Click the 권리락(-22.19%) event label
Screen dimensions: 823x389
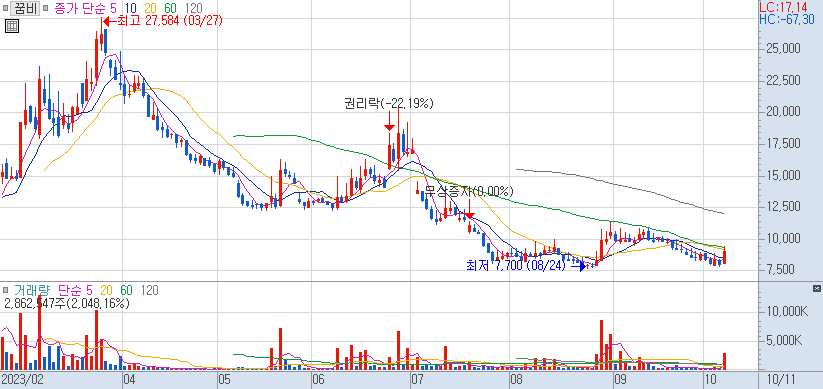coord(389,103)
